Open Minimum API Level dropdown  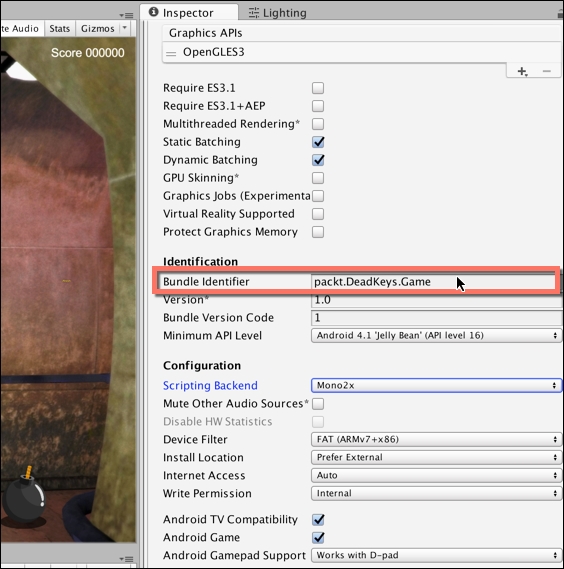[x=436, y=335]
